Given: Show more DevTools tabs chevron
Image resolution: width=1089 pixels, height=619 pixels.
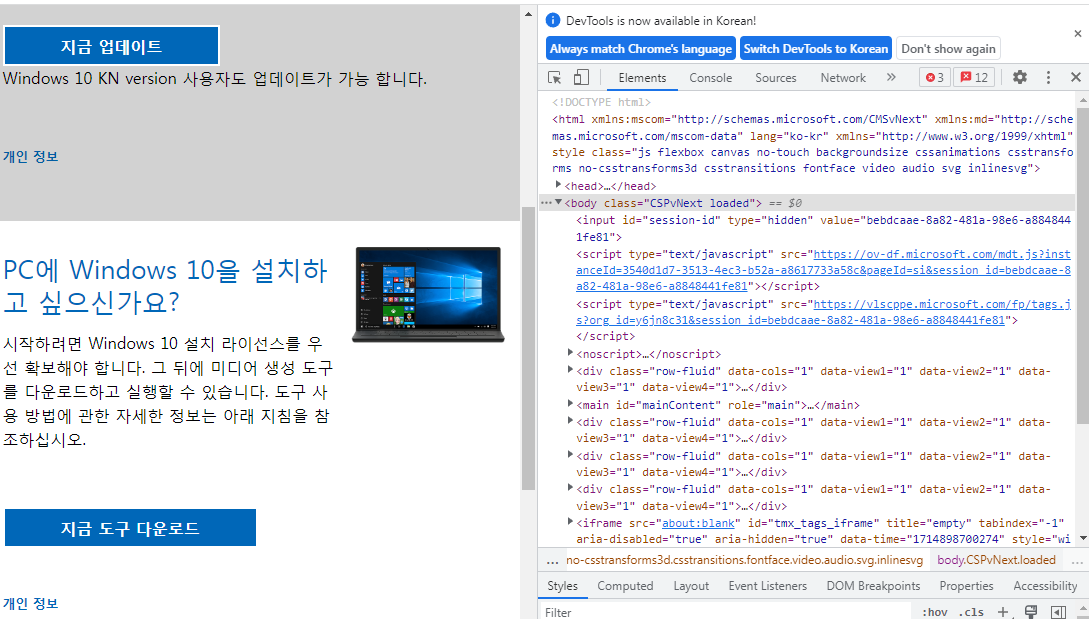Looking at the screenshot, I should (x=891, y=77).
